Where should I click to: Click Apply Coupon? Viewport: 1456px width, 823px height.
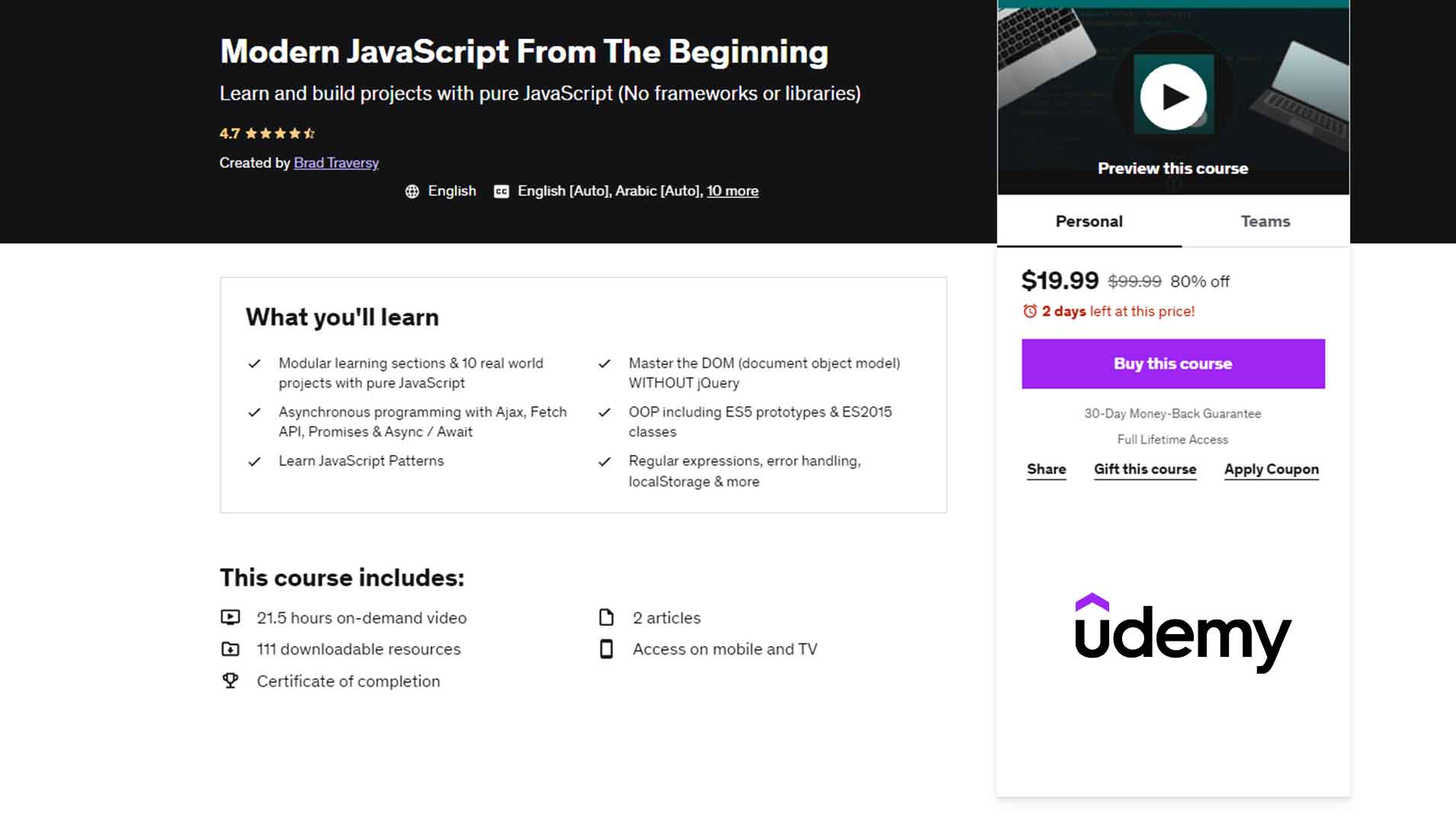1270,469
